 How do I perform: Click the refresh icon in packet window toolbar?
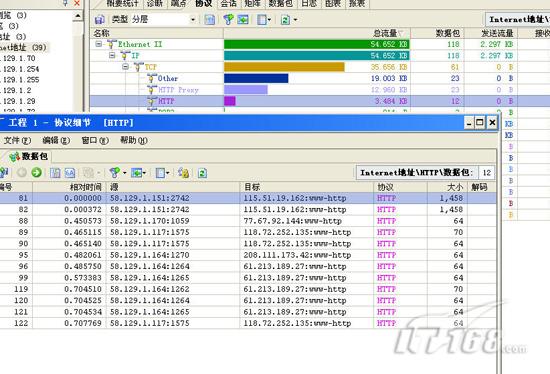pyautogui.click(x=202, y=173)
